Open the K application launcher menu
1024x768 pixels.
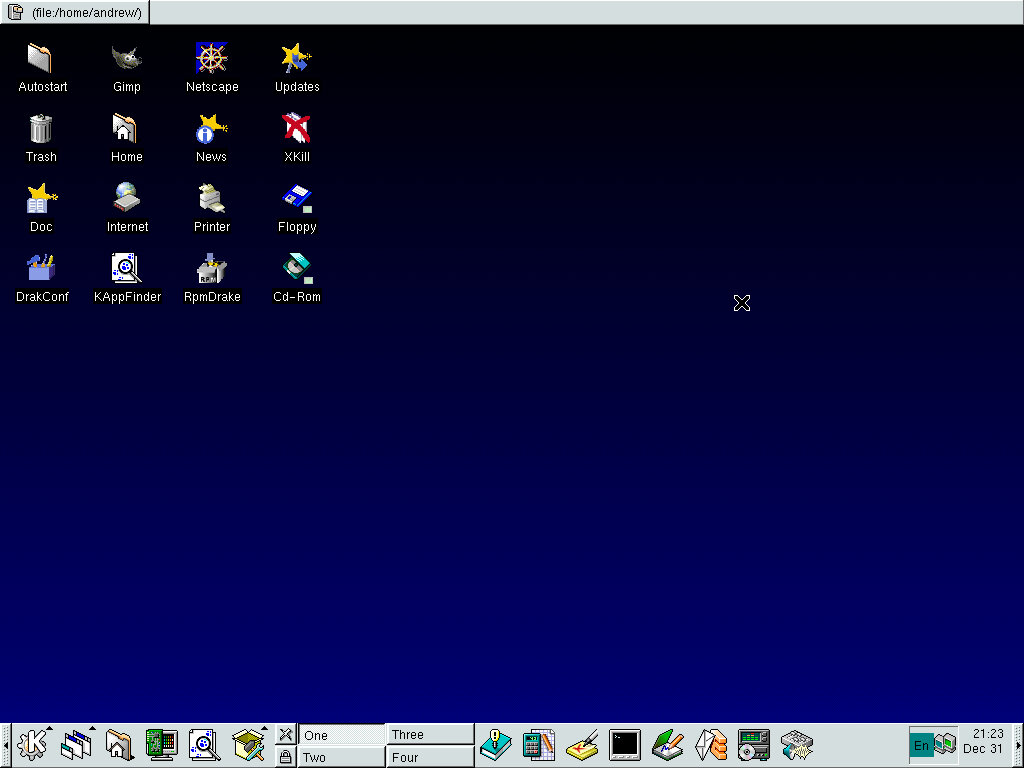pos(34,745)
